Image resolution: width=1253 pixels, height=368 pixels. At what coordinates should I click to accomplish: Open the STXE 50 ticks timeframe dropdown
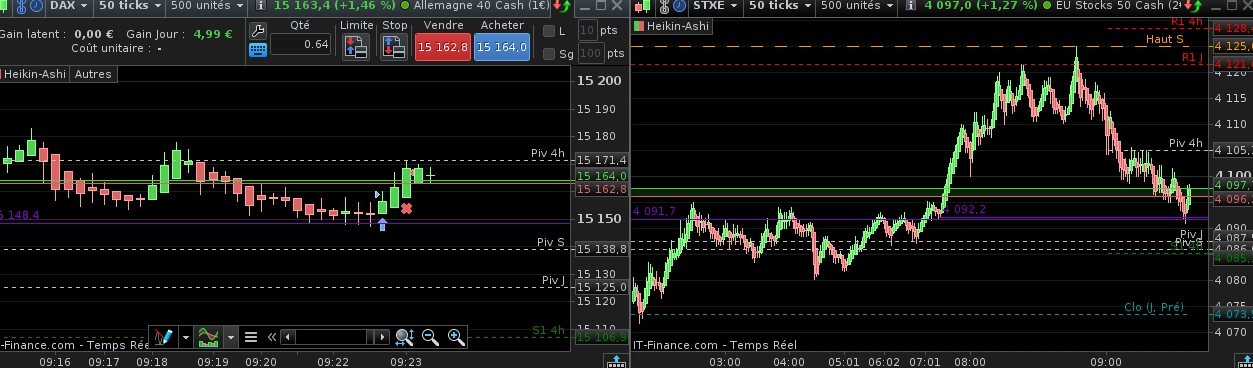click(778, 6)
